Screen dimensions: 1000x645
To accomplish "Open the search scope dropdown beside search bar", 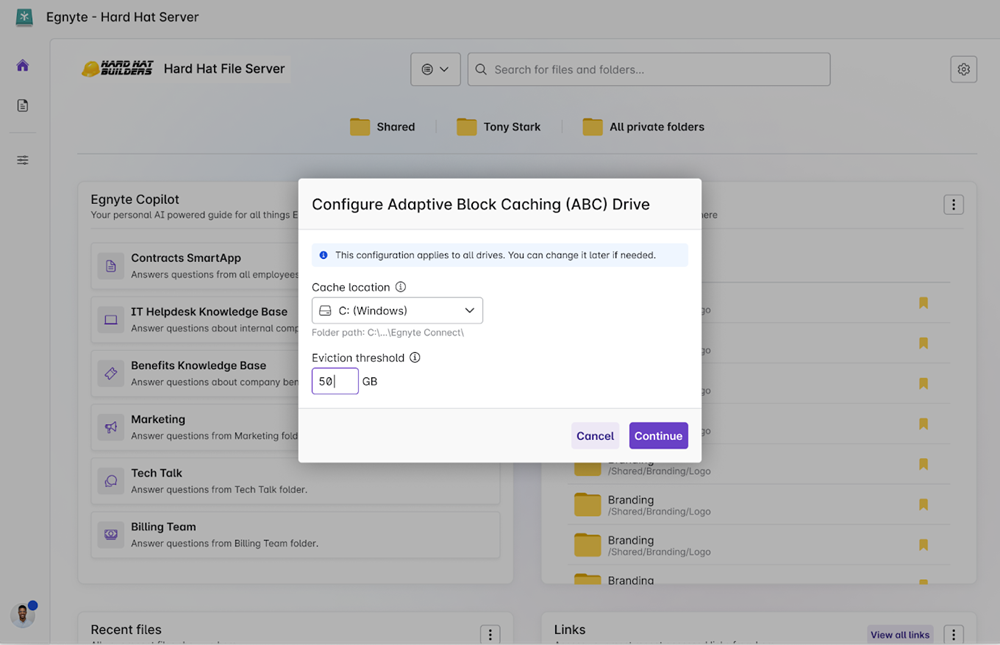I will point(435,69).
